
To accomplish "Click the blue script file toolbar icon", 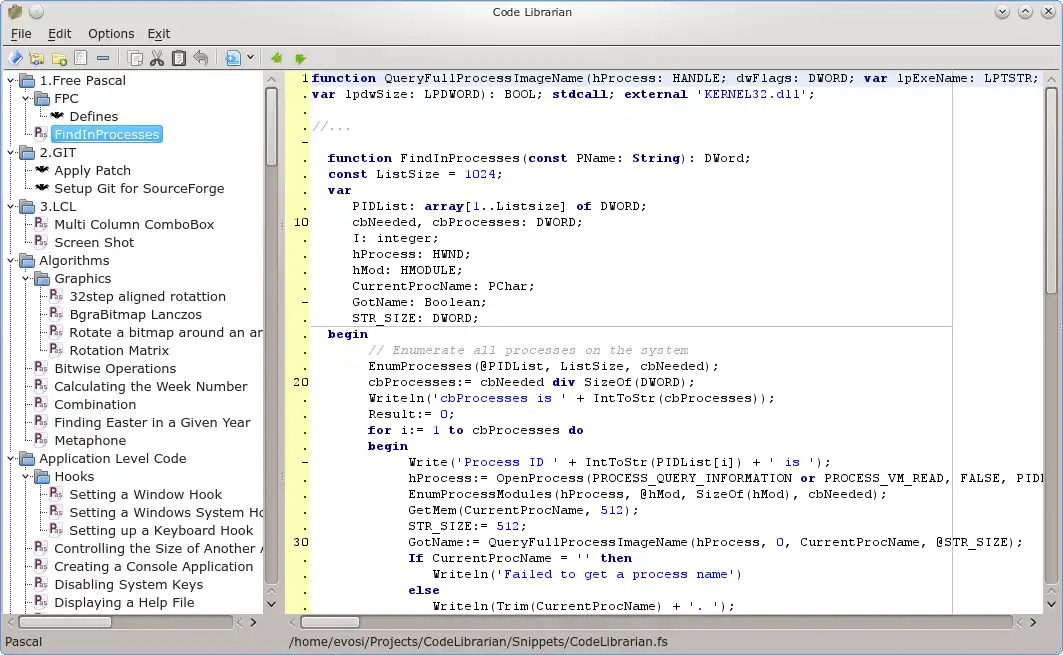I will [x=233, y=58].
